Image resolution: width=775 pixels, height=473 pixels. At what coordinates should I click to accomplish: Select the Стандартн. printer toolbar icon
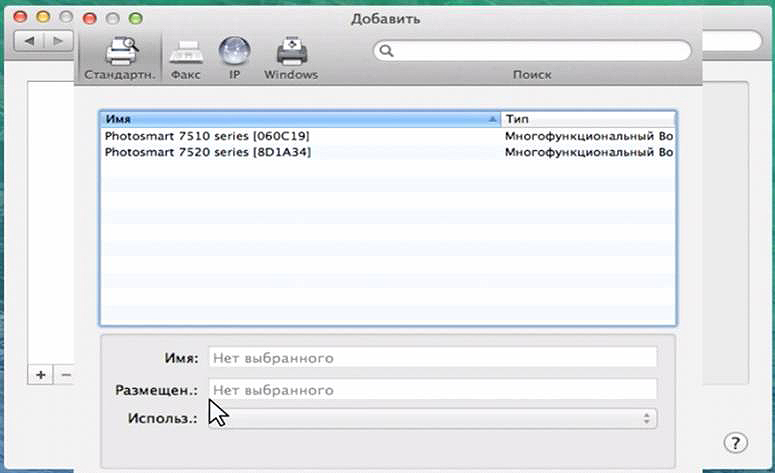click(119, 57)
